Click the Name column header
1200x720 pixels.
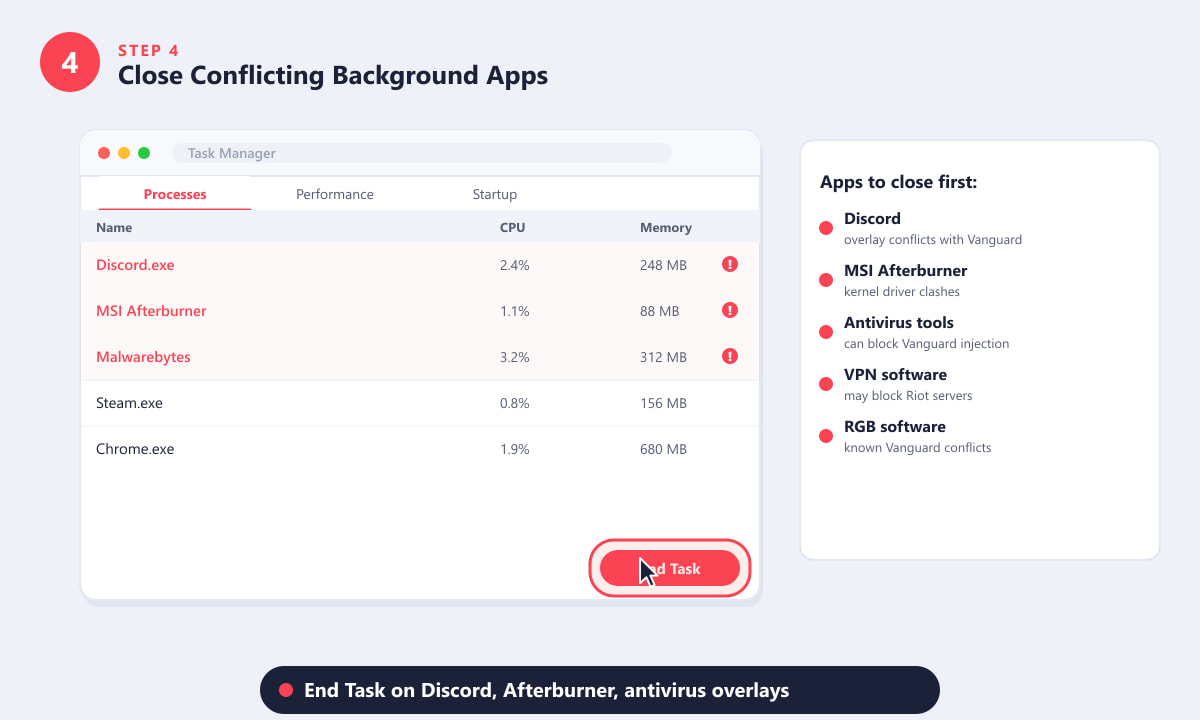[x=114, y=227]
